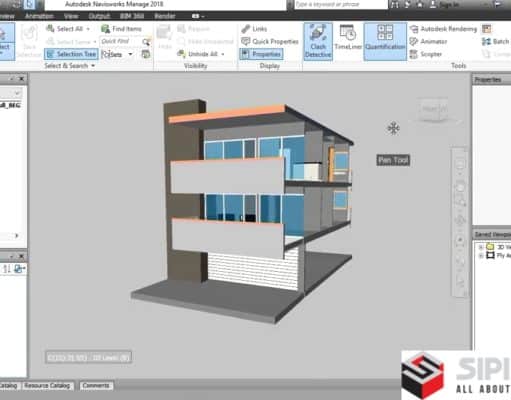Click the Appearance Profiler icon beside Autodesk Rendering

pyautogui.click(x=487, y=29)
